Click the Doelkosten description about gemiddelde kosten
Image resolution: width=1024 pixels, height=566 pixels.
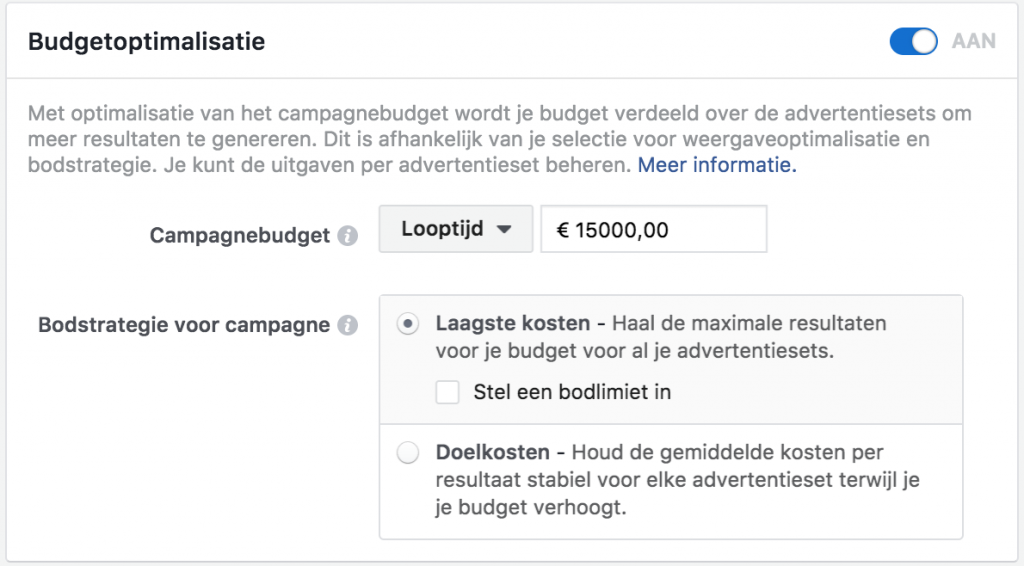coord(677,480)
